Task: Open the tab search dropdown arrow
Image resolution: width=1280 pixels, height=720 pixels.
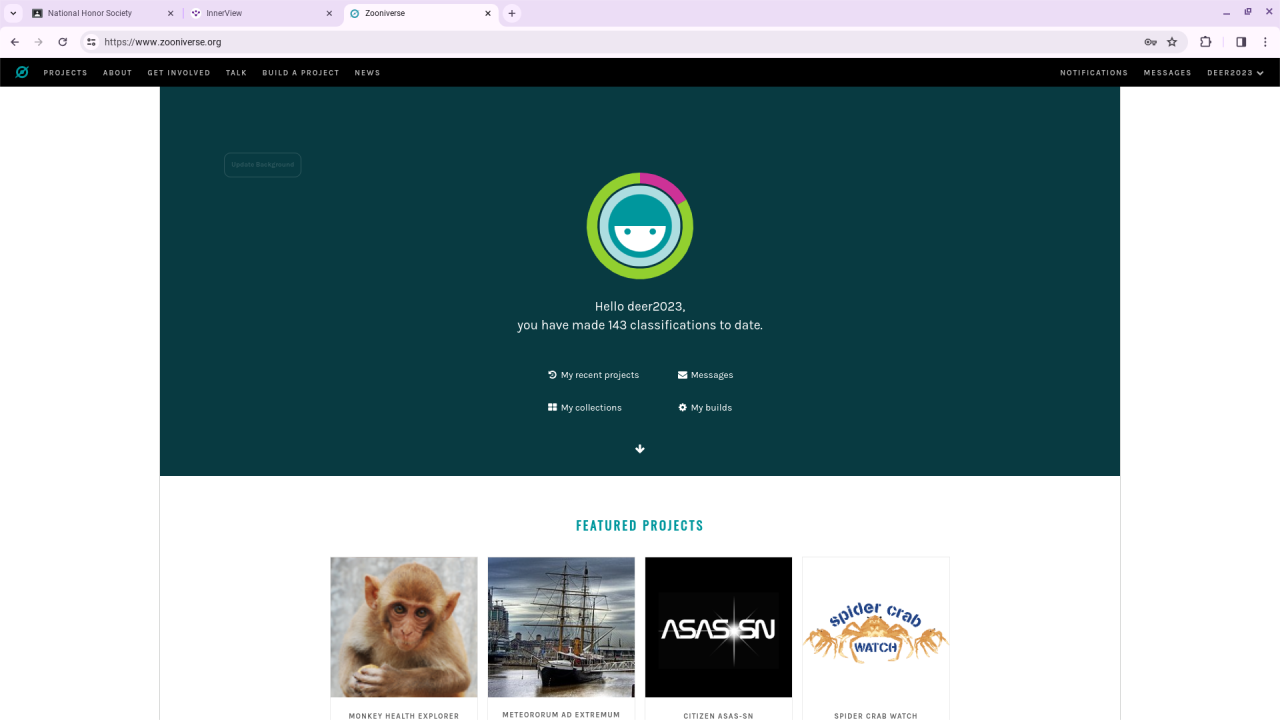Action: [x=13, y=14]
